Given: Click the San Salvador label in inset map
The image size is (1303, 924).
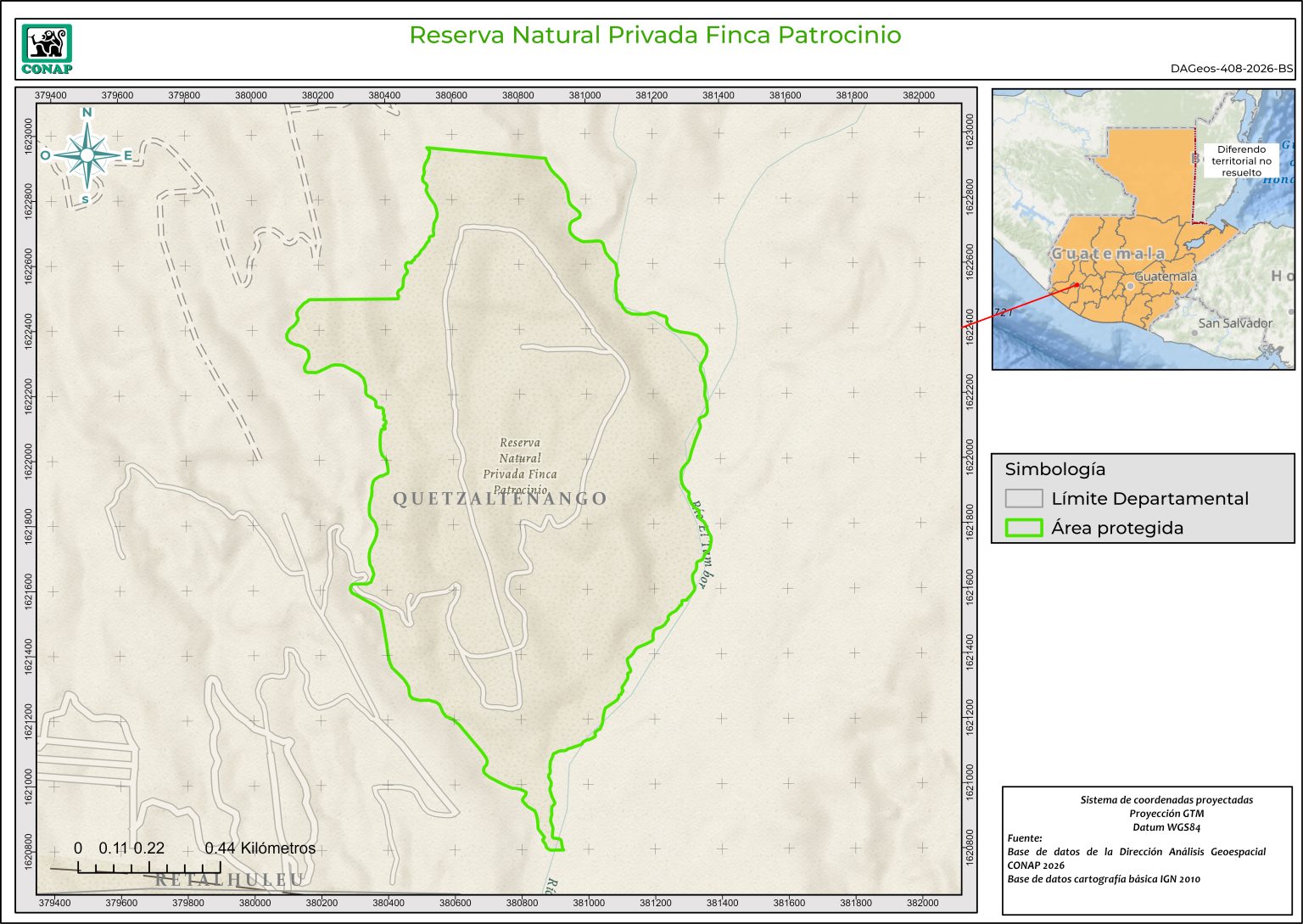Looking at the screenshot, I should [1234, 323].
